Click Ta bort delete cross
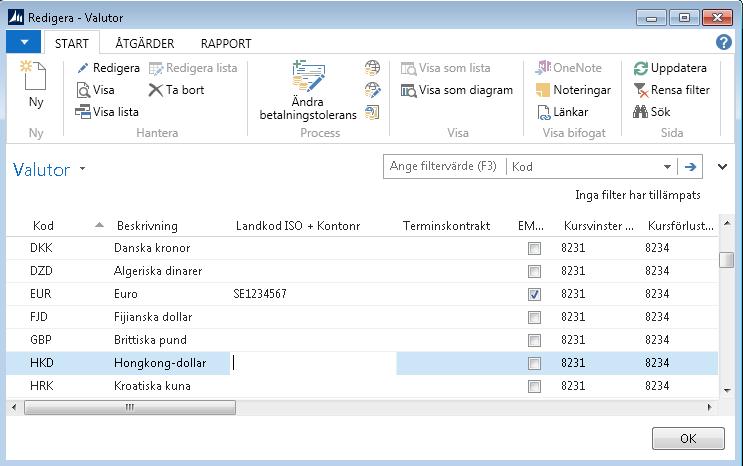Viewport: 743px width, 466px height. point(155,90)
